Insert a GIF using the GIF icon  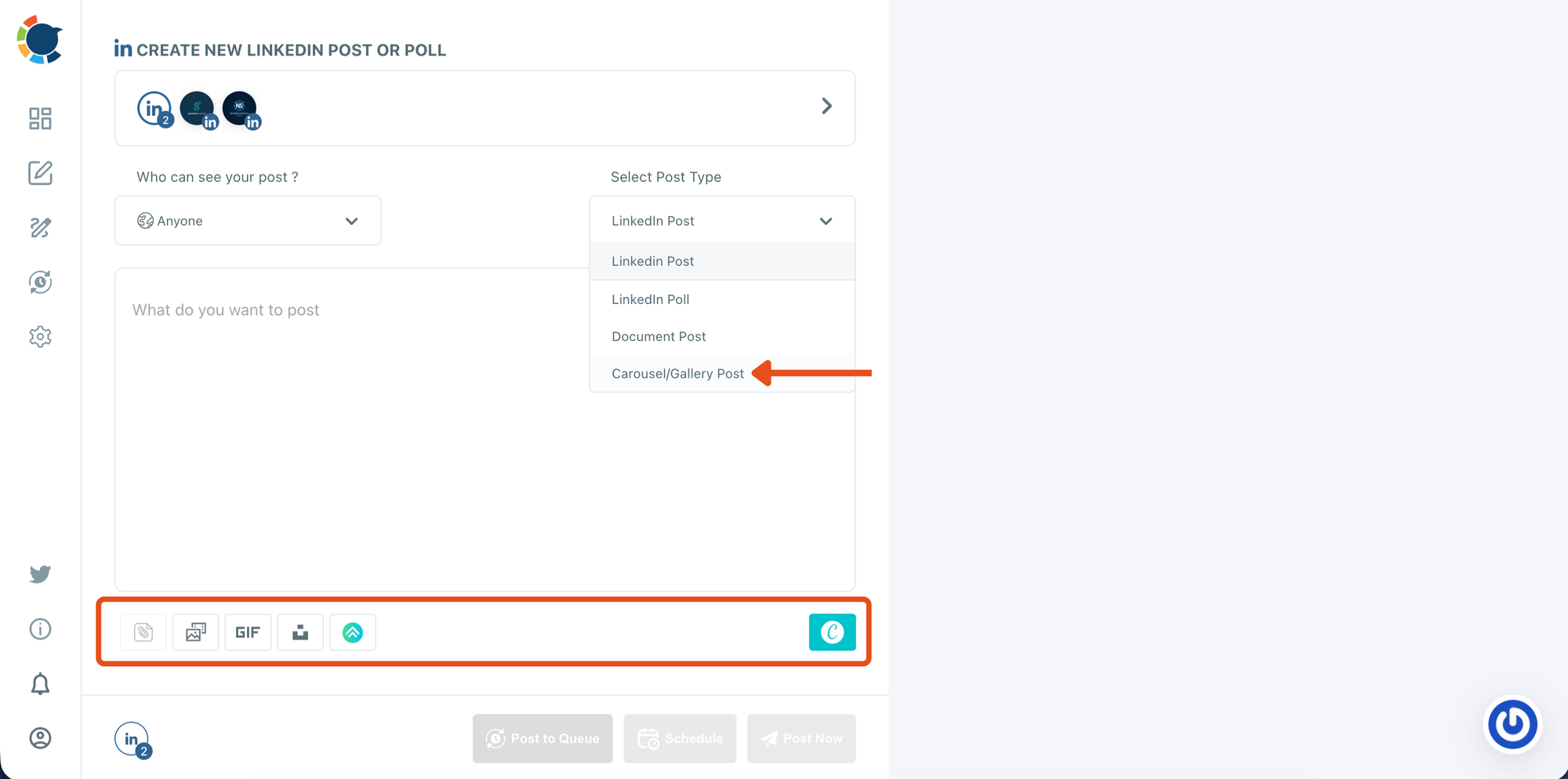[248, 632]
